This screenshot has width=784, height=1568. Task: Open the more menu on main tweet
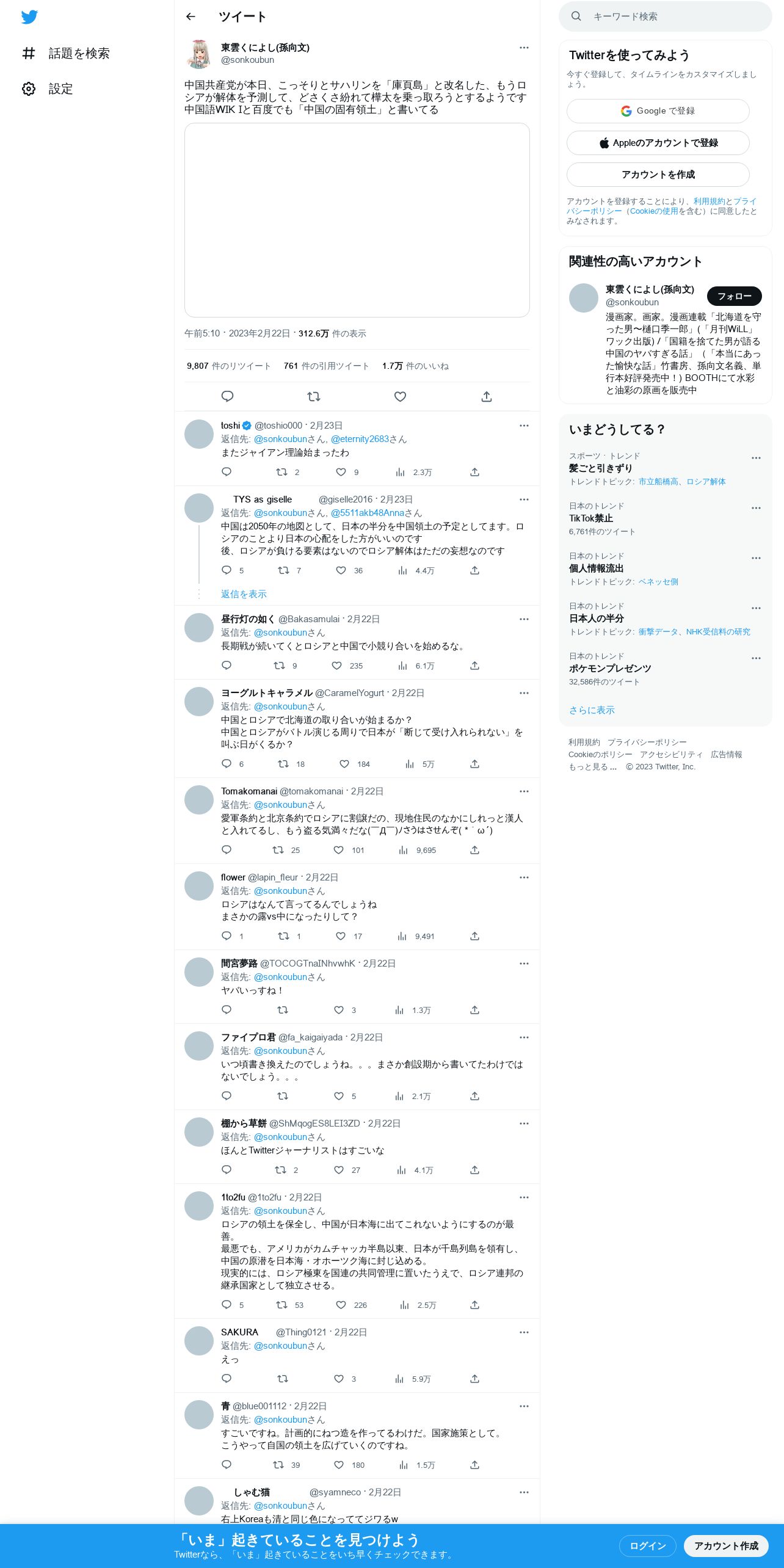click(x=524, y=48)
